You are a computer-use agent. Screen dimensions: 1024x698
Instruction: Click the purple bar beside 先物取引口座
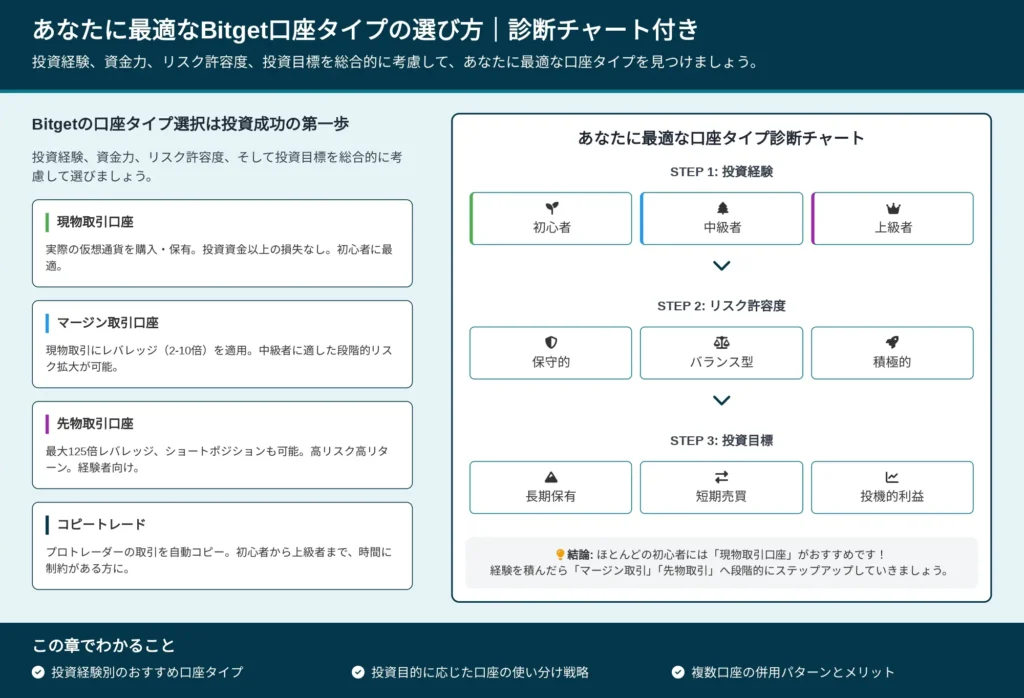47,424
